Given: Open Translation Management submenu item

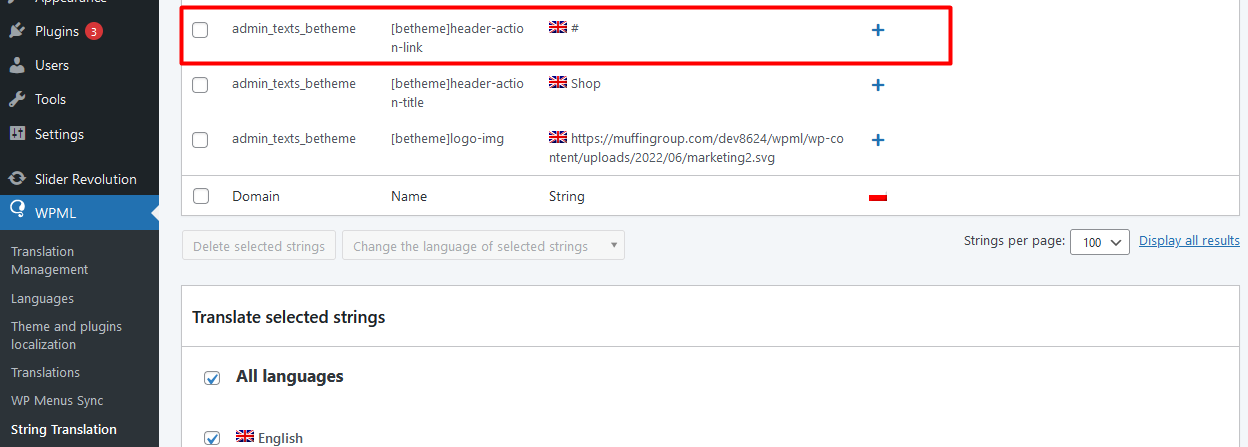Looking at the screenshot, I should [x=50, y=260].
